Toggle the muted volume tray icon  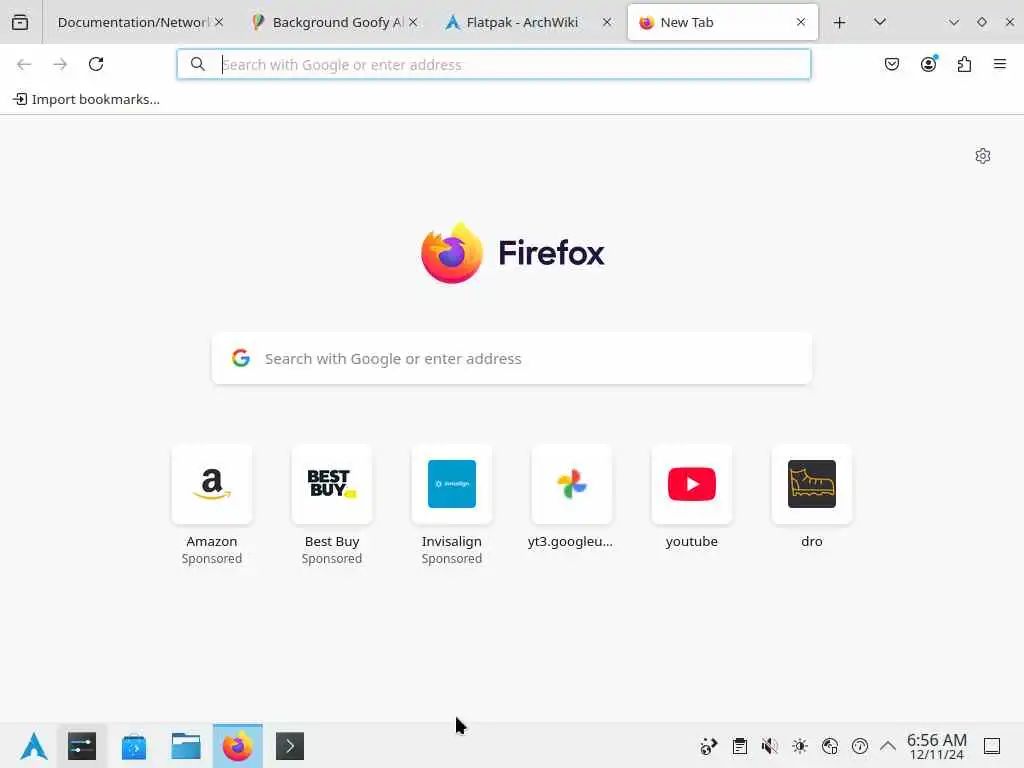pyautogui.click(x=770, y=746)
